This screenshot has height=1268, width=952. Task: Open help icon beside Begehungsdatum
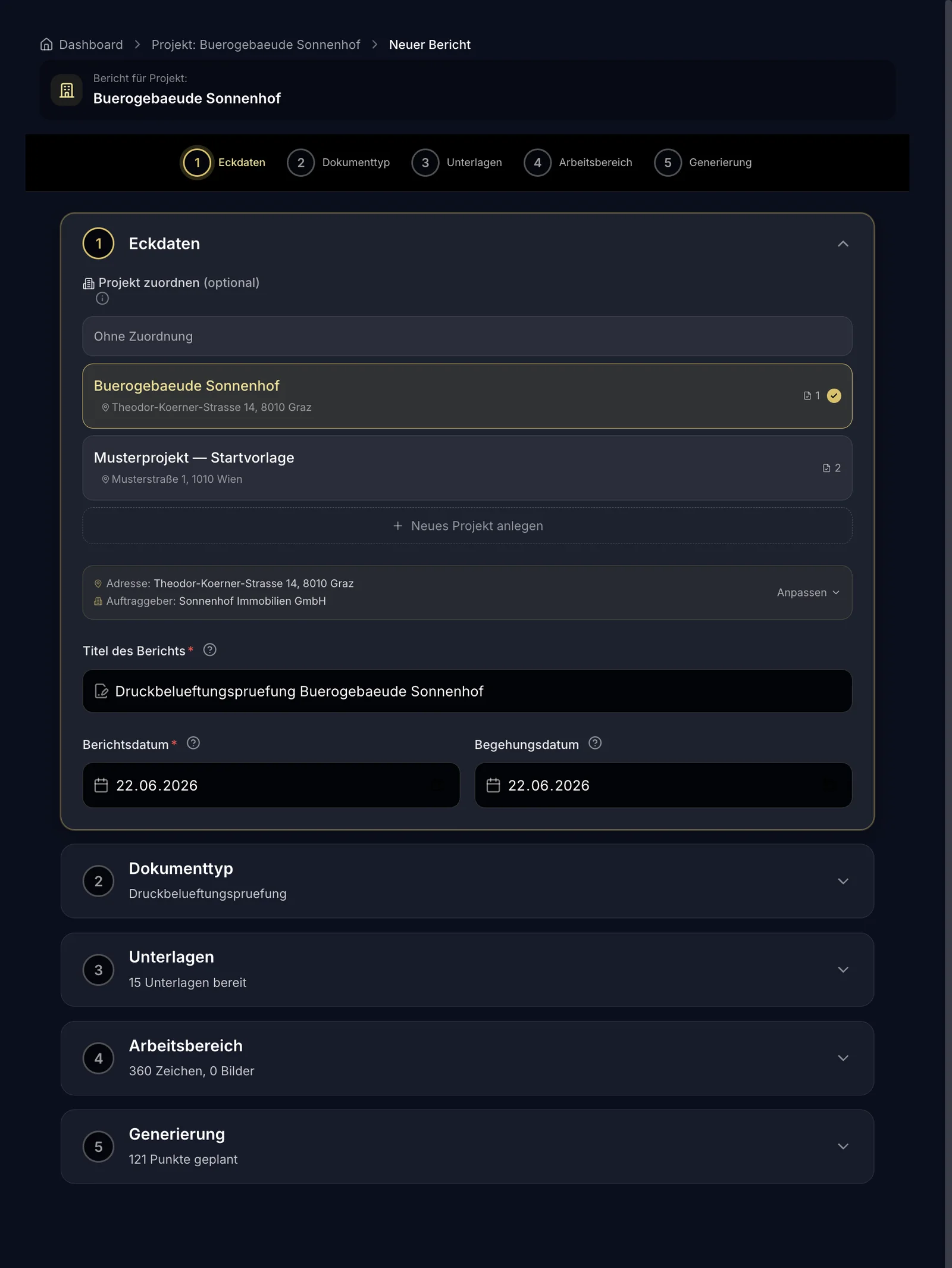pyautogui.click(x=595, y=743)
